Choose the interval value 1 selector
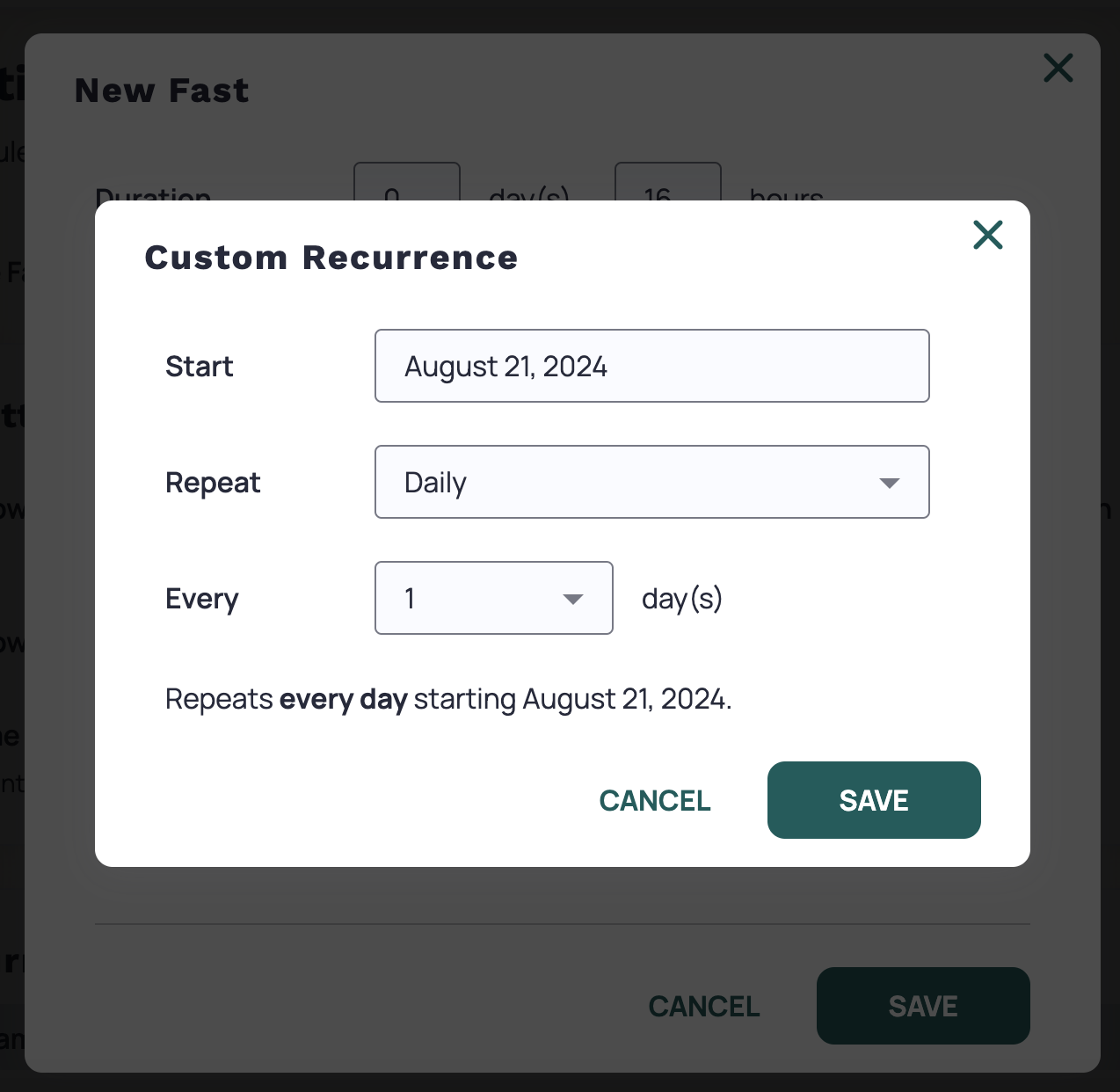The width and height of the screenshot is (1120, 1092). point(493,598)
